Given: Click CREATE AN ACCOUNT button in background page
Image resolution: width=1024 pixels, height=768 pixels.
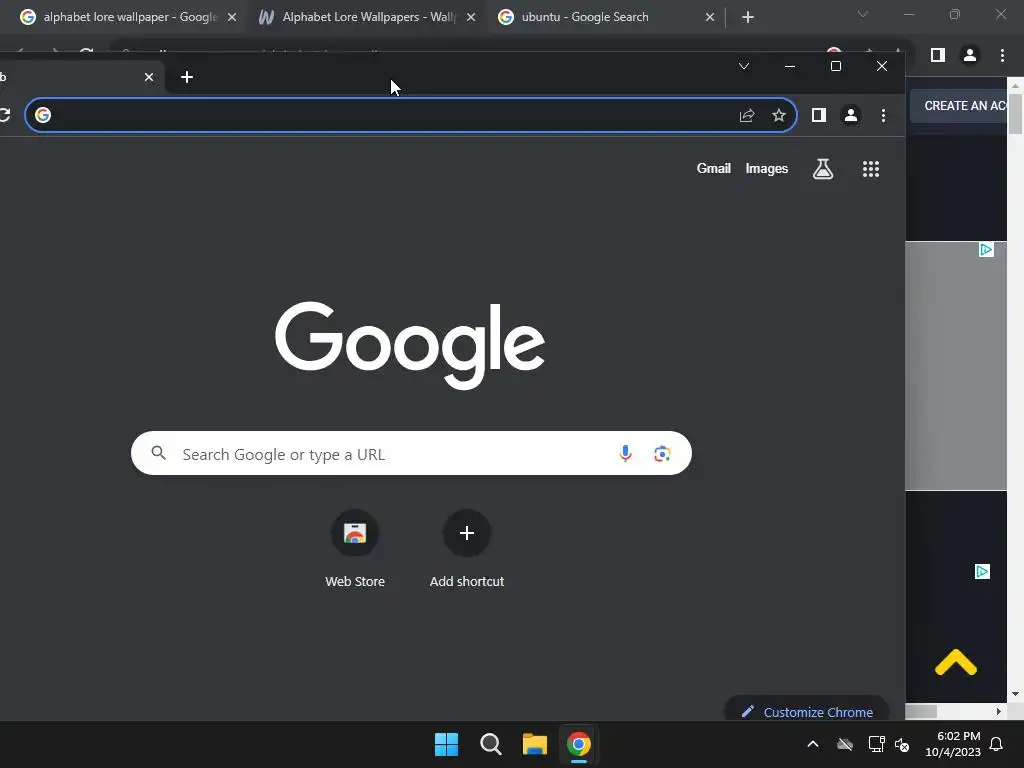Looking at the screenshot, I should coord(959,106).
